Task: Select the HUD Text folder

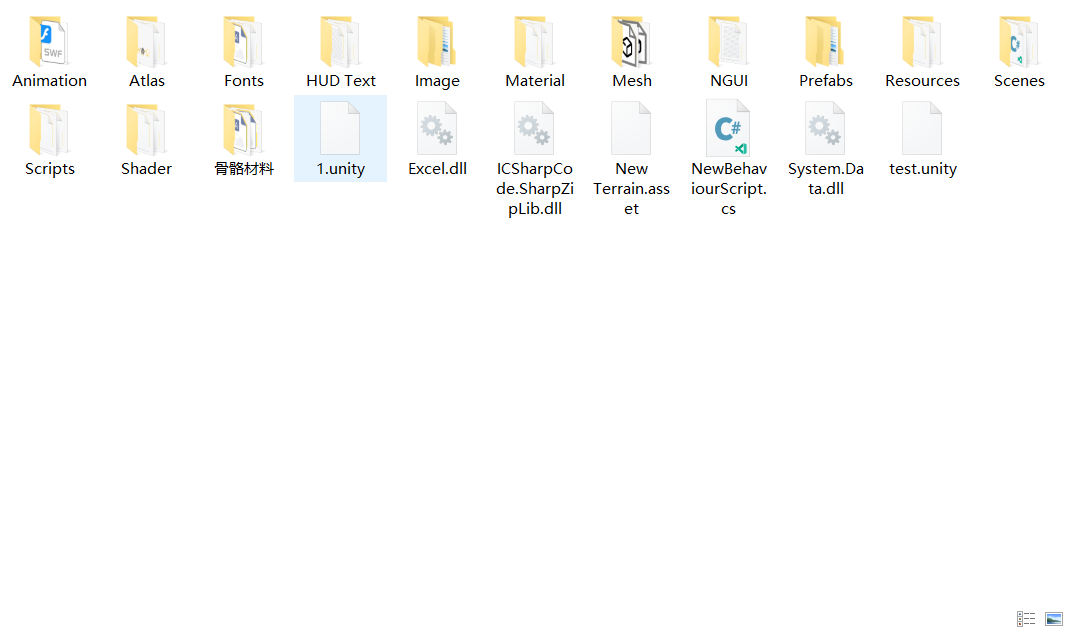Action: (x=340, y=43)
